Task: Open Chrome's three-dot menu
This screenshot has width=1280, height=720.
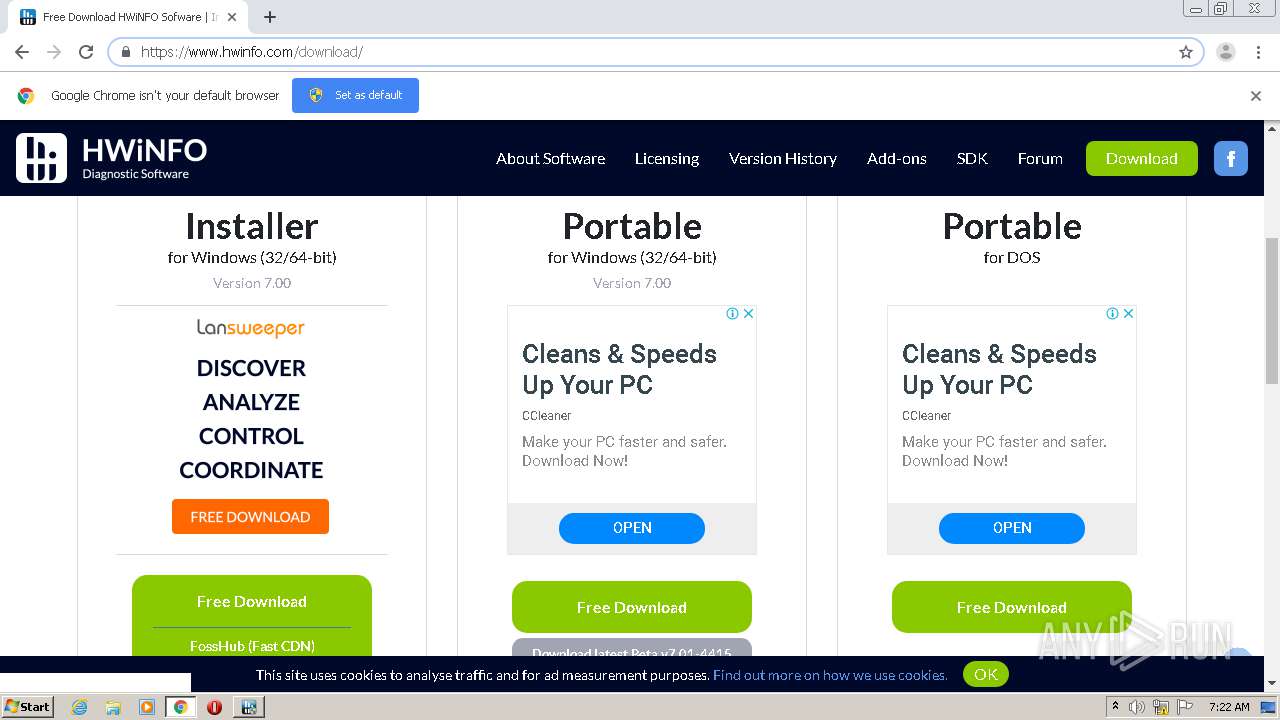Action: click(1258, 52)
